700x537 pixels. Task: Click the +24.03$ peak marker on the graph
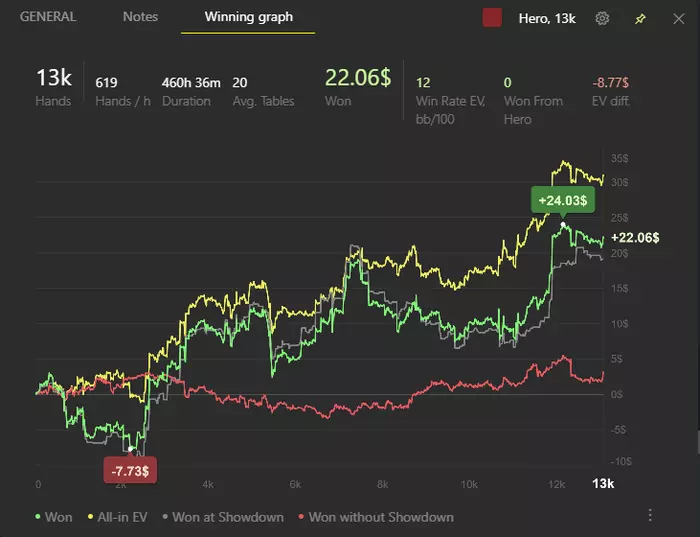click(564, 200)
